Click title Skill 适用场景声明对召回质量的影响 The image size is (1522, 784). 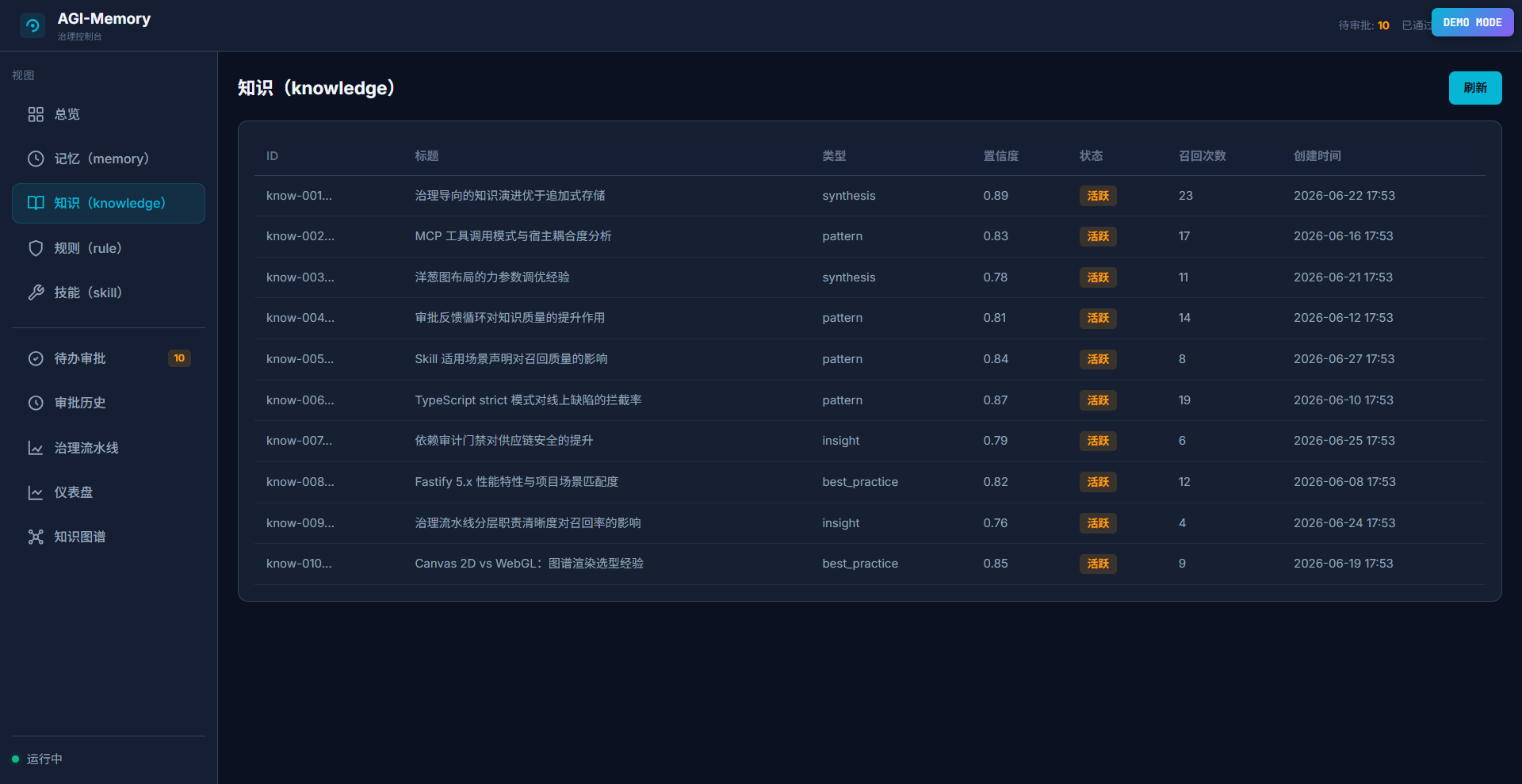511,359
